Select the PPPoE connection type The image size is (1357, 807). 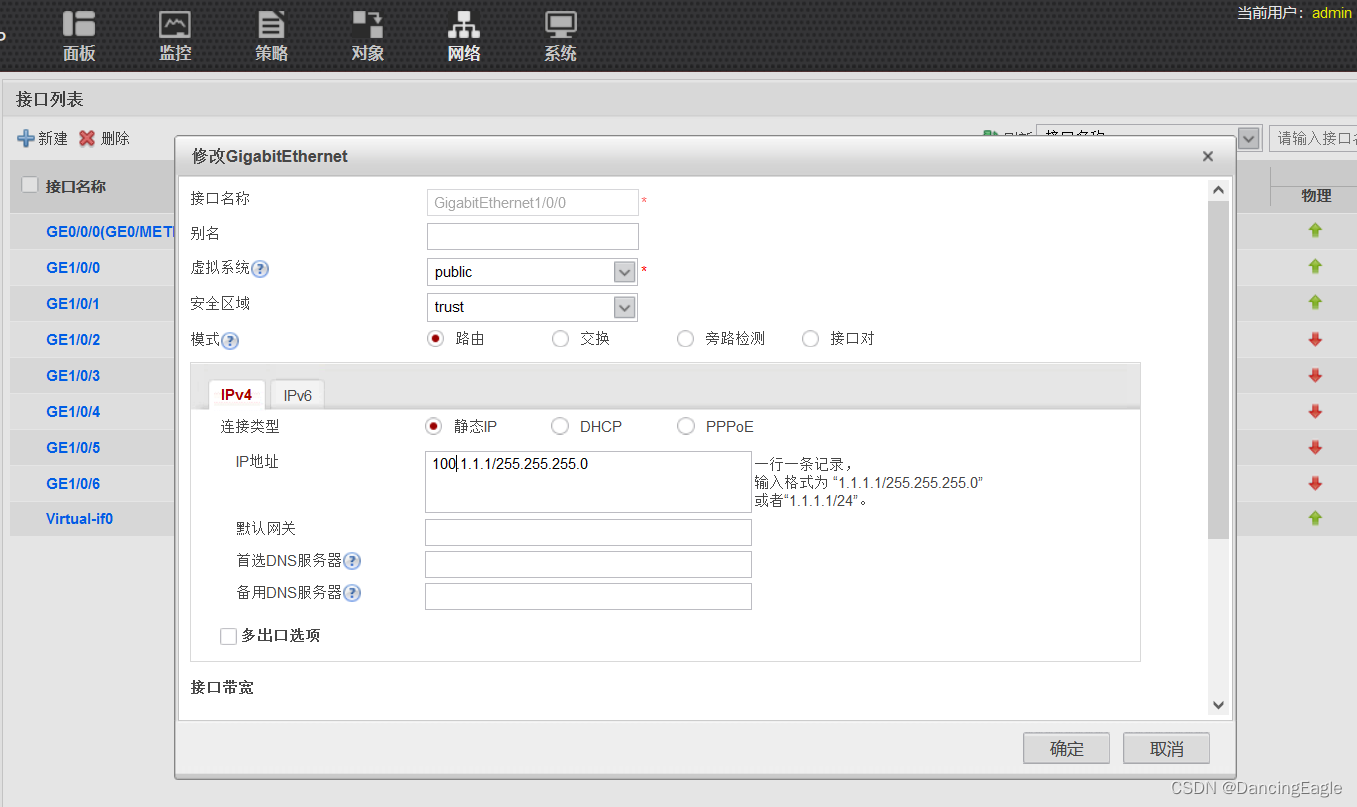click(x=685, y=426)
